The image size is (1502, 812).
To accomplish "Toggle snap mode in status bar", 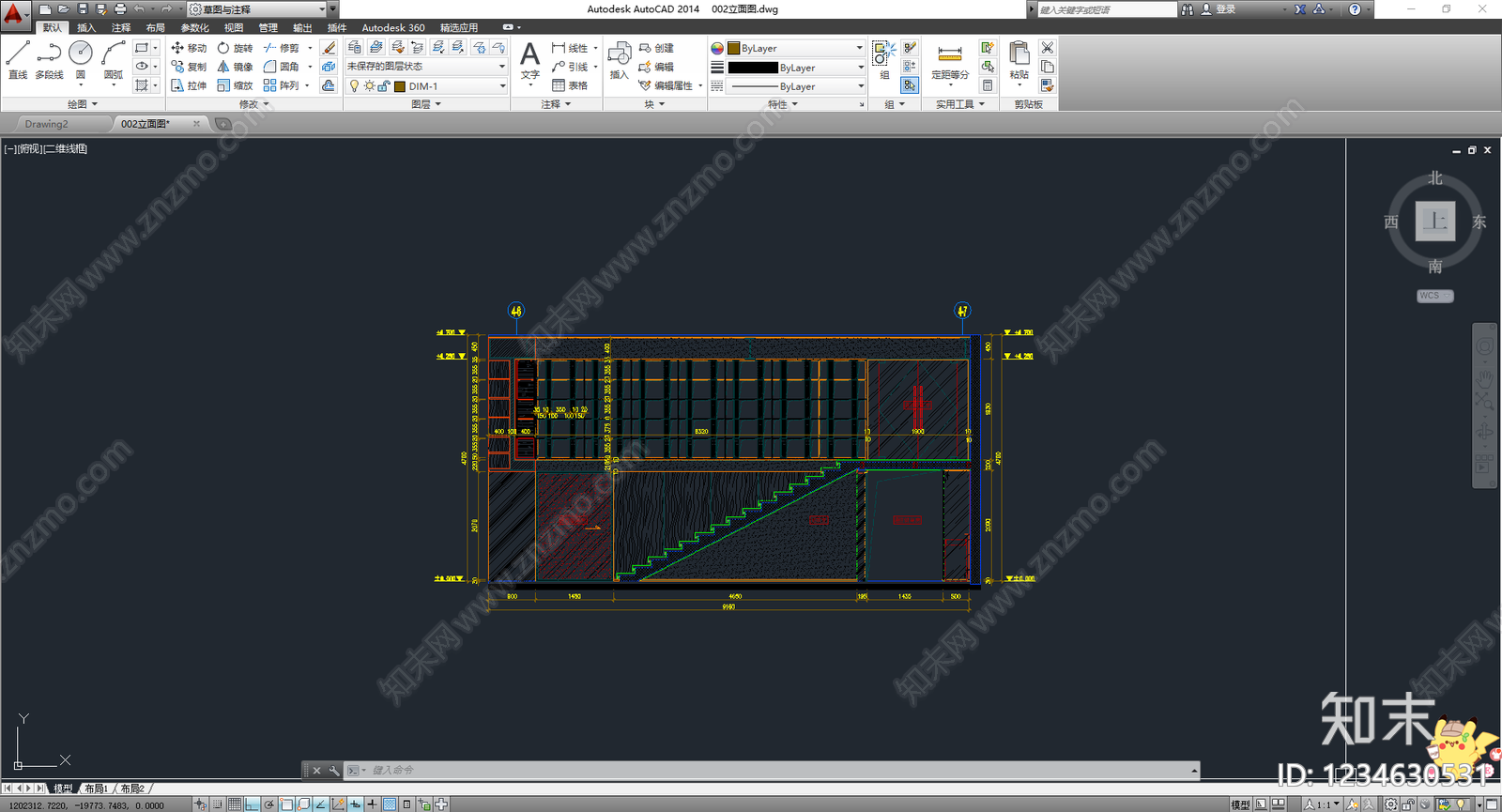I will 218,804.
